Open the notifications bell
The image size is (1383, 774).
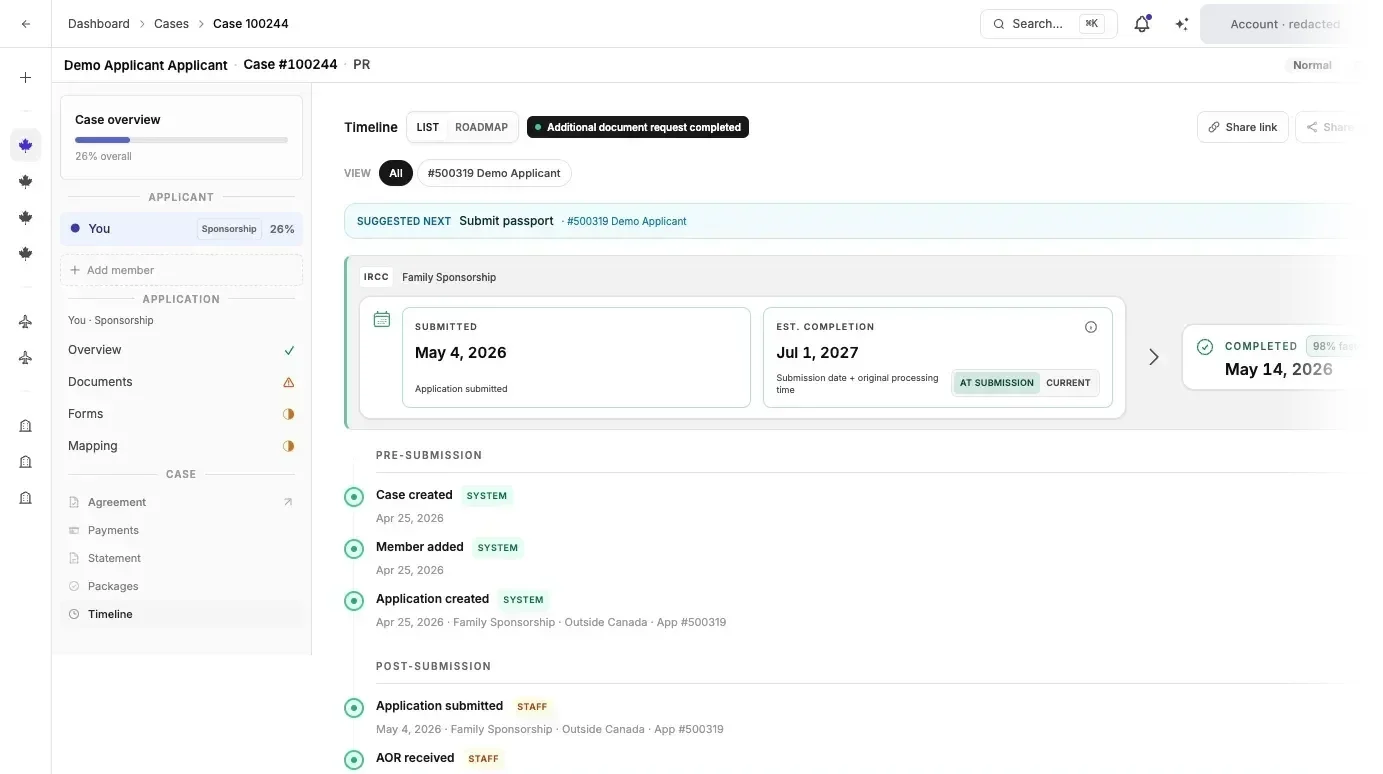(x=1142, y=24)
